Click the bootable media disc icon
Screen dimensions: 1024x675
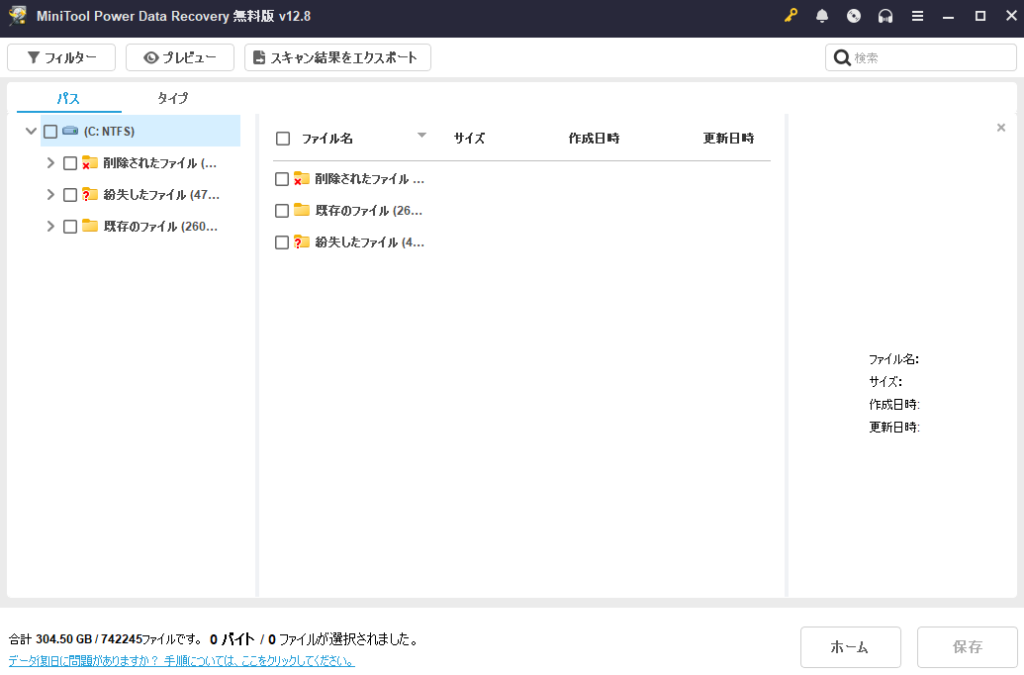coord(853,16)
